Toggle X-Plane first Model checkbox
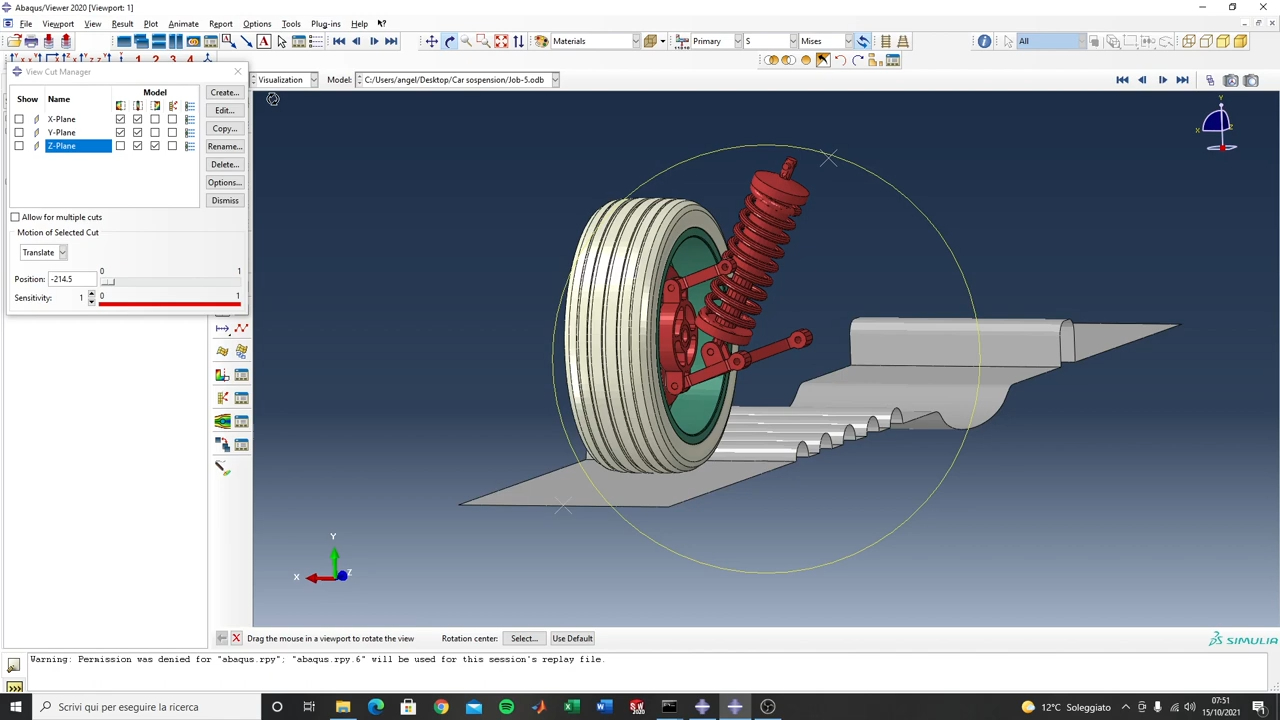This screenshot has width=1280, height=720. [120, 119]
